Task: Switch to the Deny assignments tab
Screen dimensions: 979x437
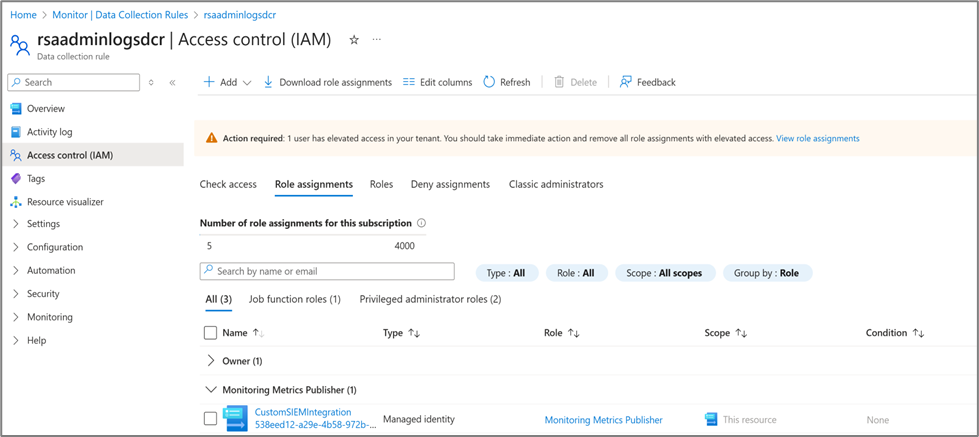Action: [x=450, y=184]
